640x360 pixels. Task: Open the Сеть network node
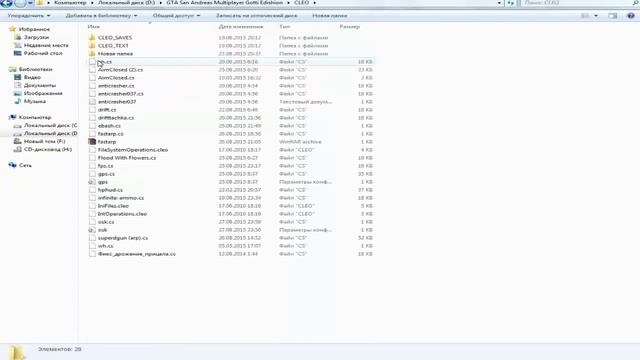[x=25, y=165]
